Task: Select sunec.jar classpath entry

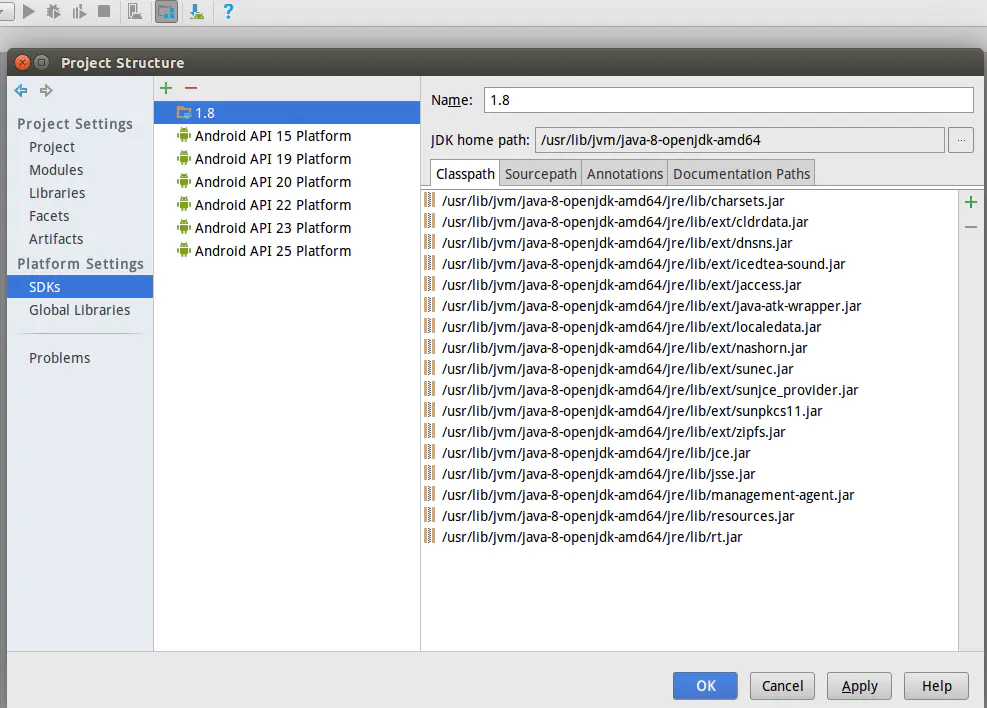Action: coord(689,369)
